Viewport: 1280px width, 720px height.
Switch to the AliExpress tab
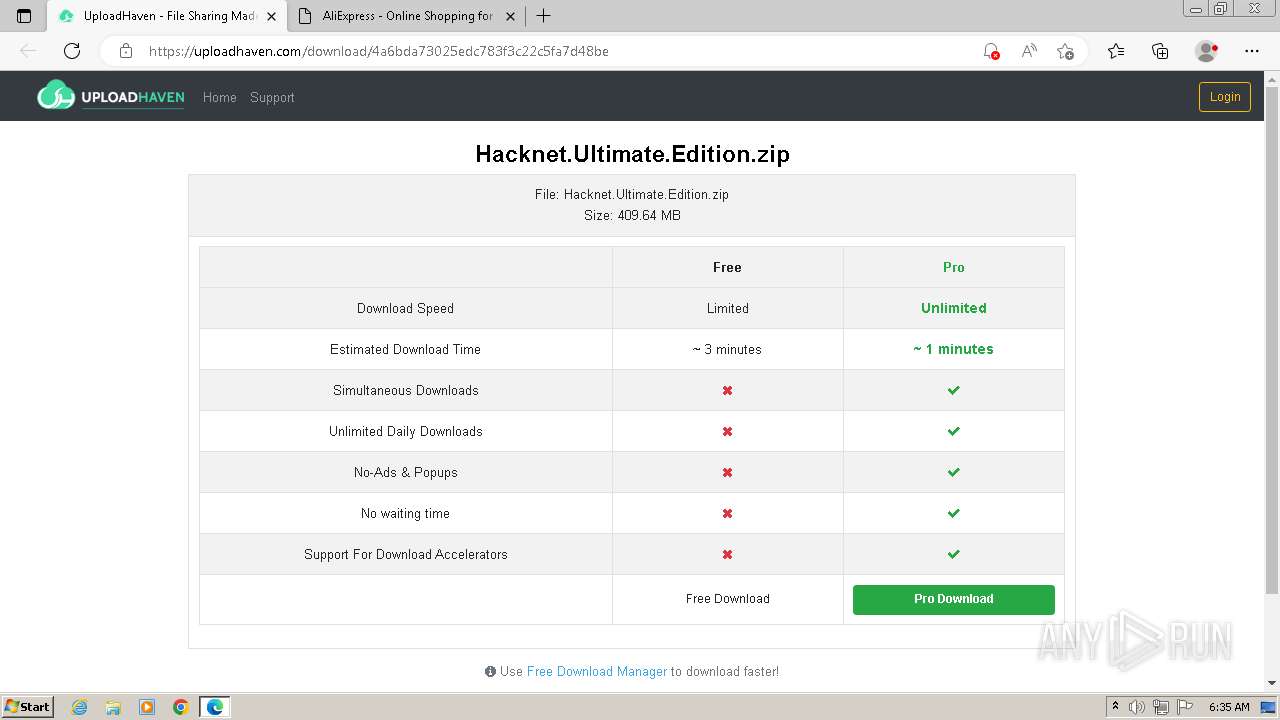coord(407,16)
